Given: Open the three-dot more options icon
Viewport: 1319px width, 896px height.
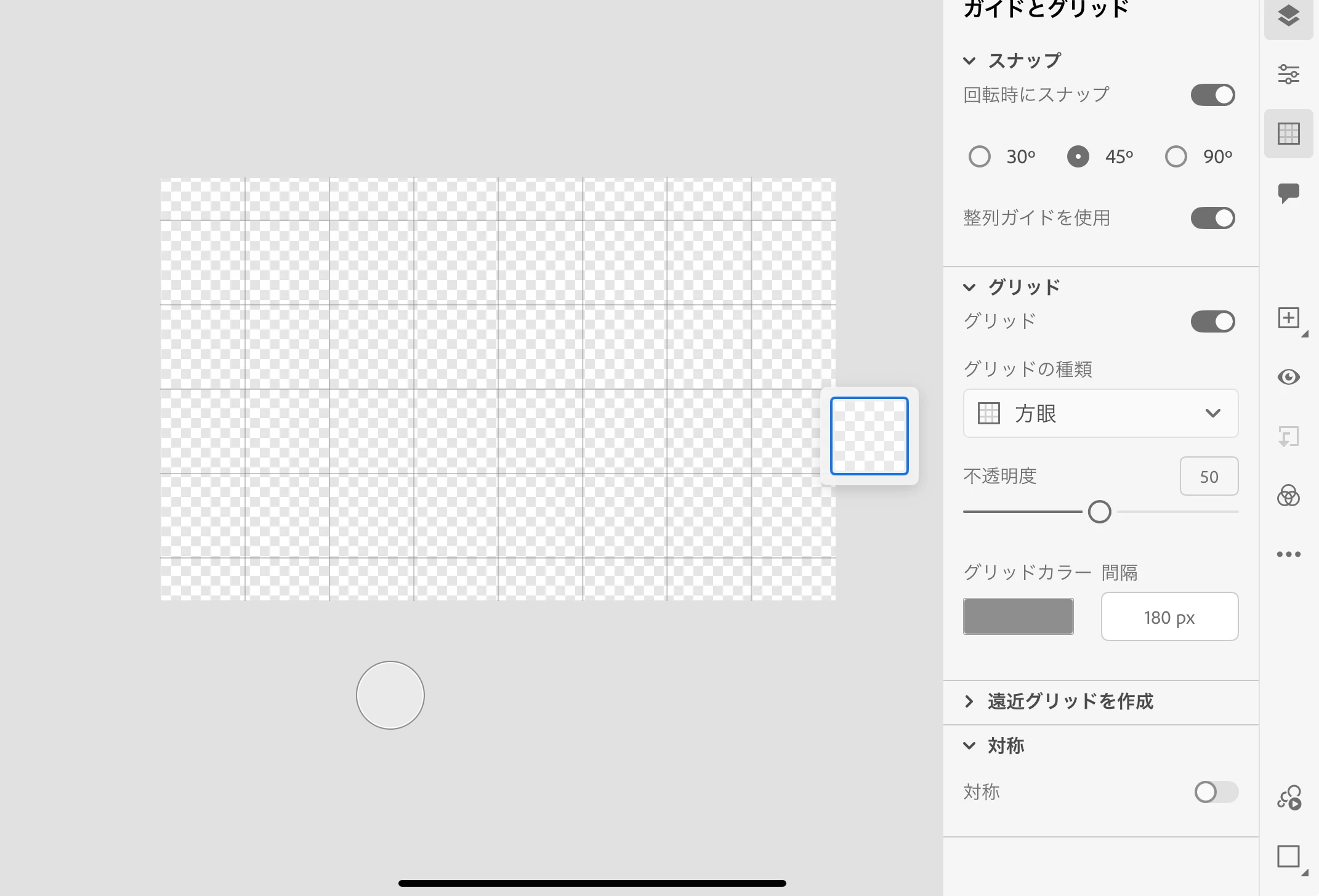Looking at the screenshot, I should (x=1288, y=554).
